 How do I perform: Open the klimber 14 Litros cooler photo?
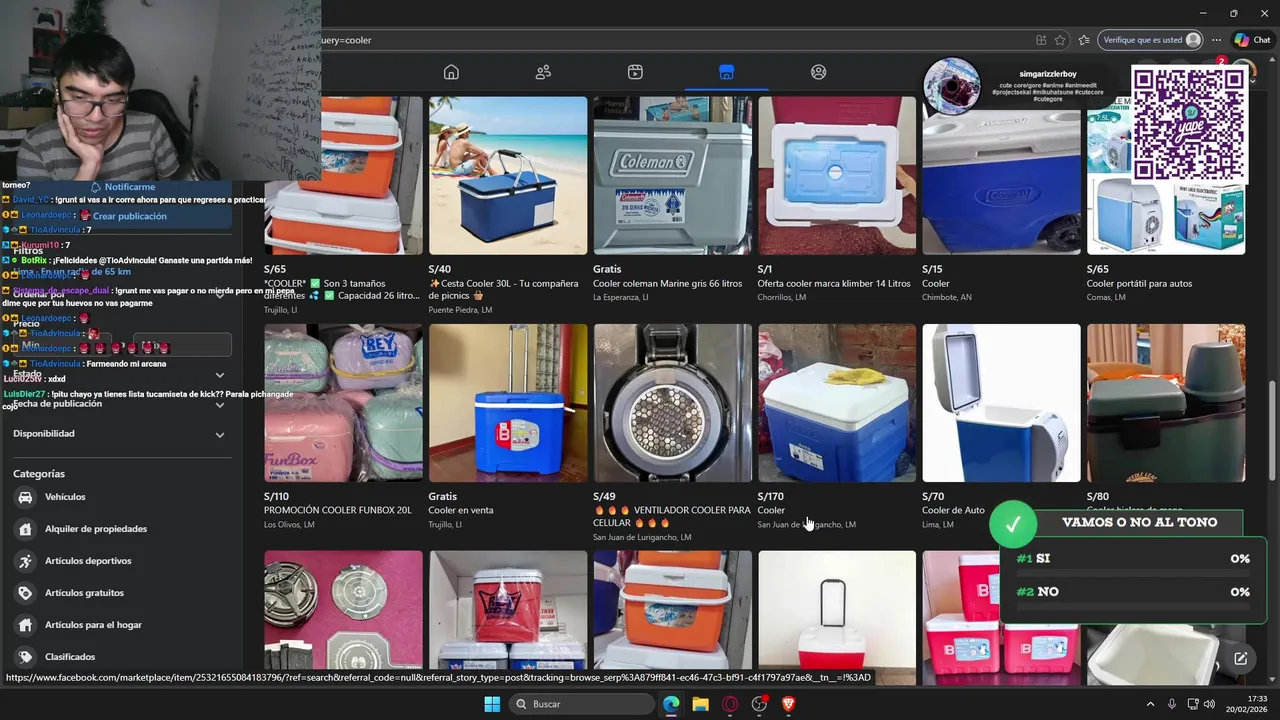(x=837, y=175)
